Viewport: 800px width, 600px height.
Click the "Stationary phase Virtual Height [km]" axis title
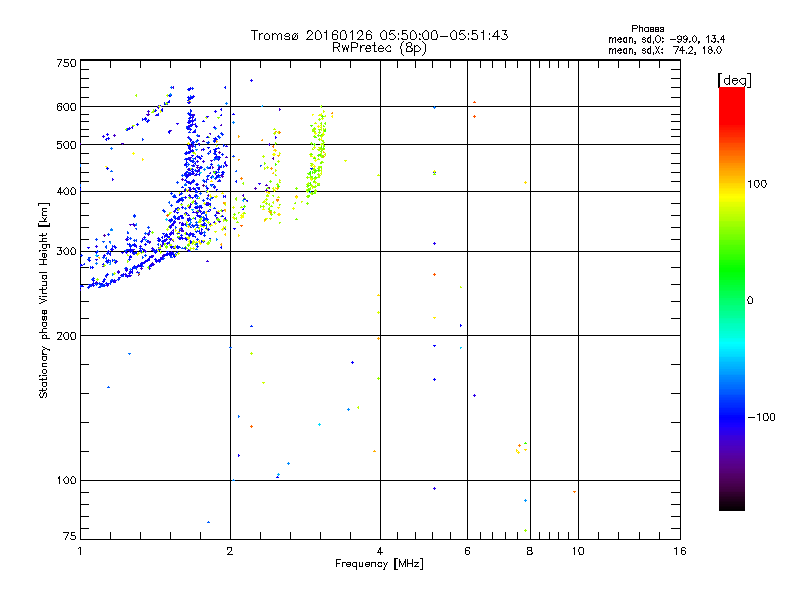point(43,300)
